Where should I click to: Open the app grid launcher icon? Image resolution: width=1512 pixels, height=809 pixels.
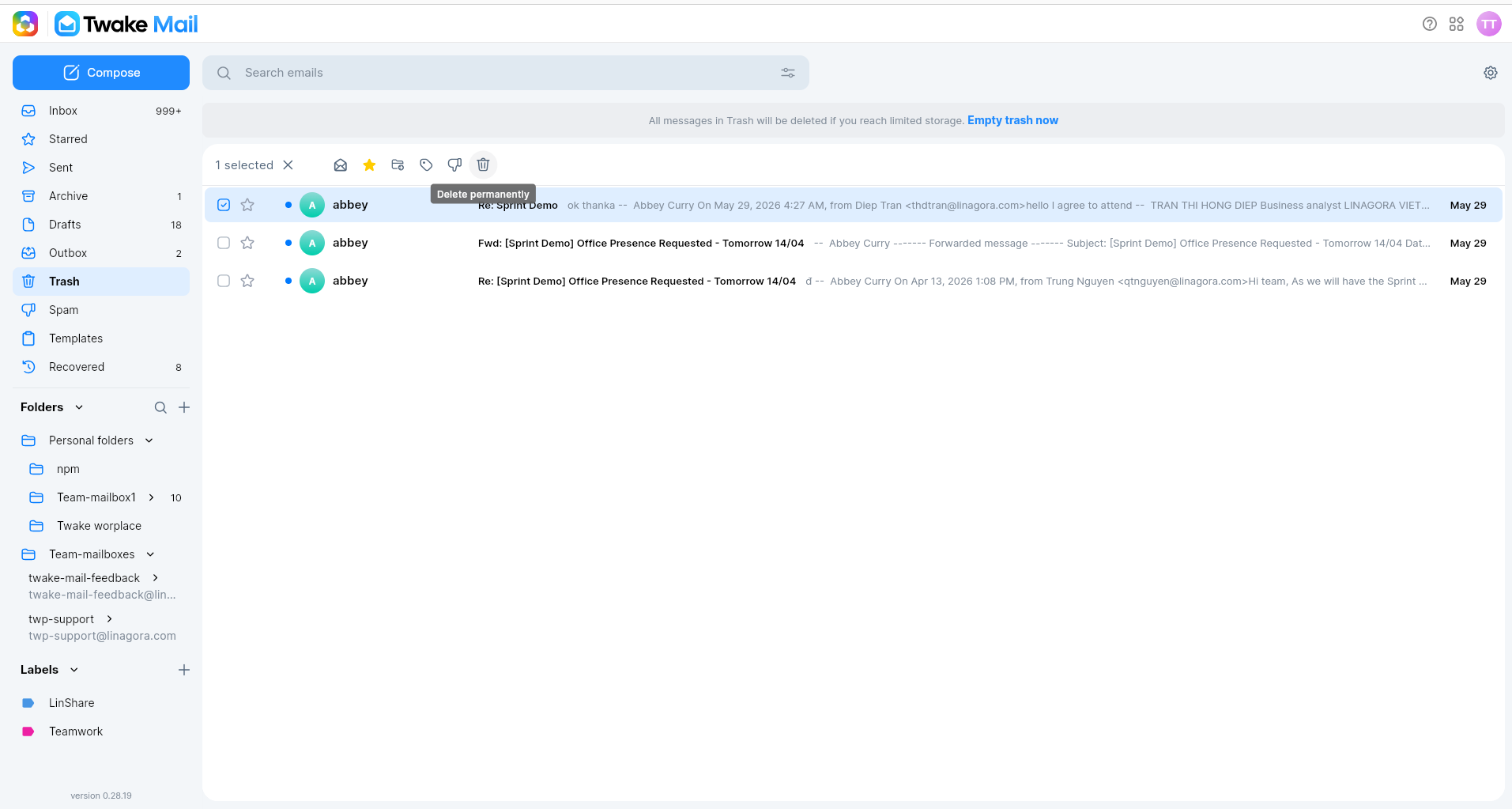(1457, 24)
